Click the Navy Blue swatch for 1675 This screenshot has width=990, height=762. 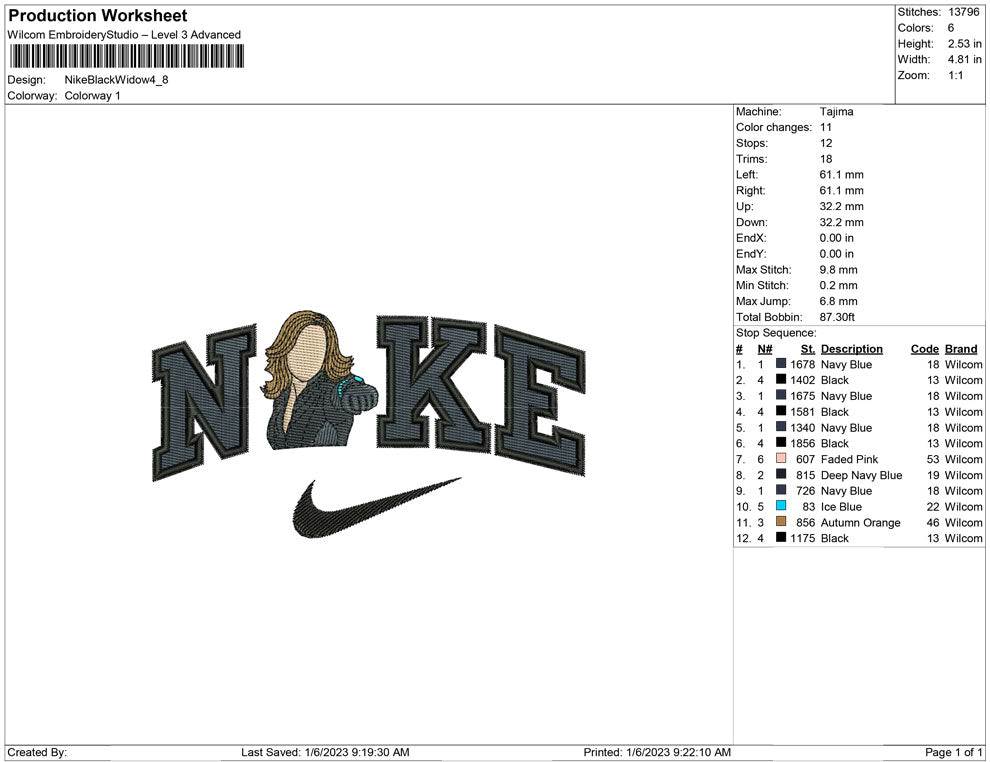781,396
